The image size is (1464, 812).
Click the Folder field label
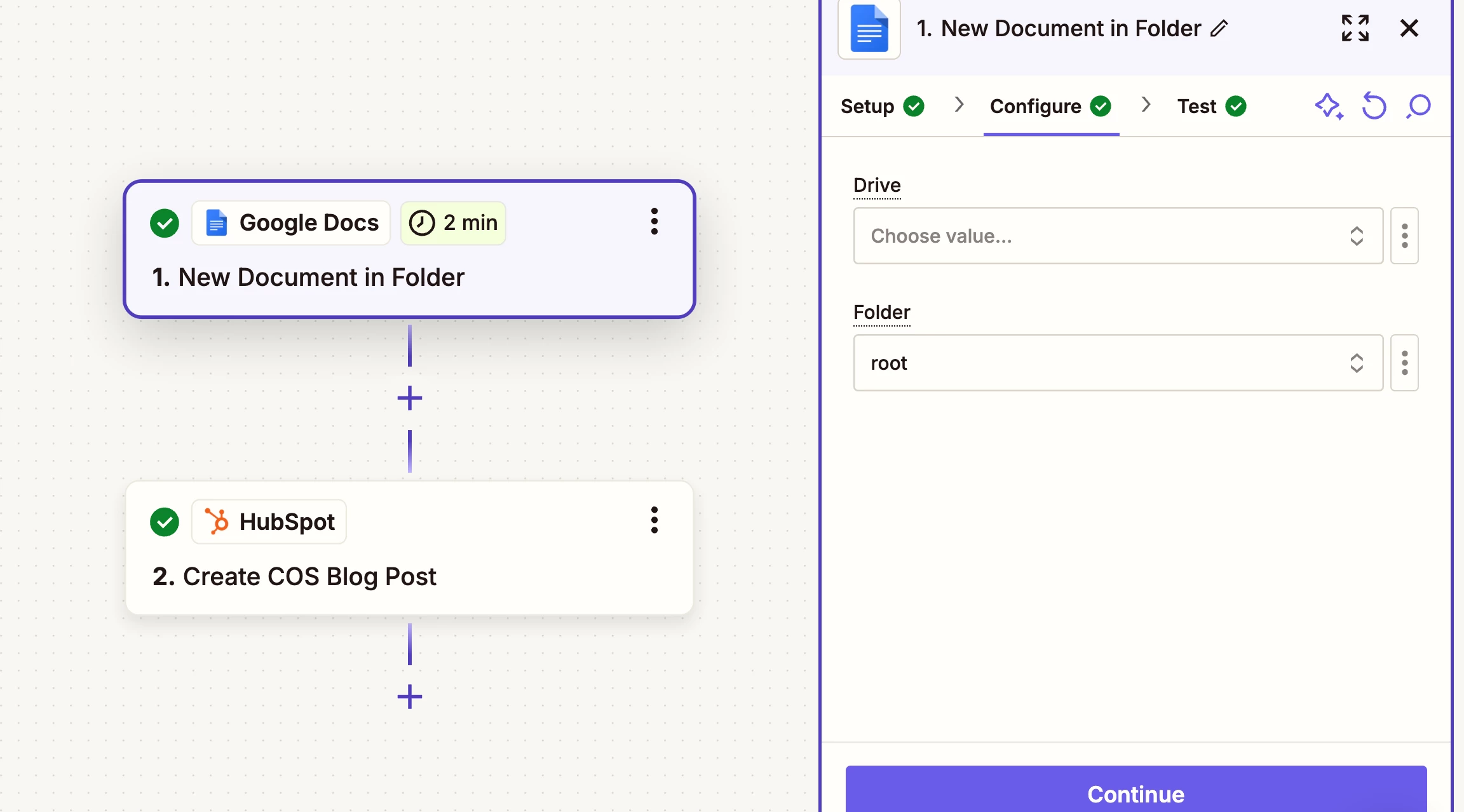pos(881,312)
